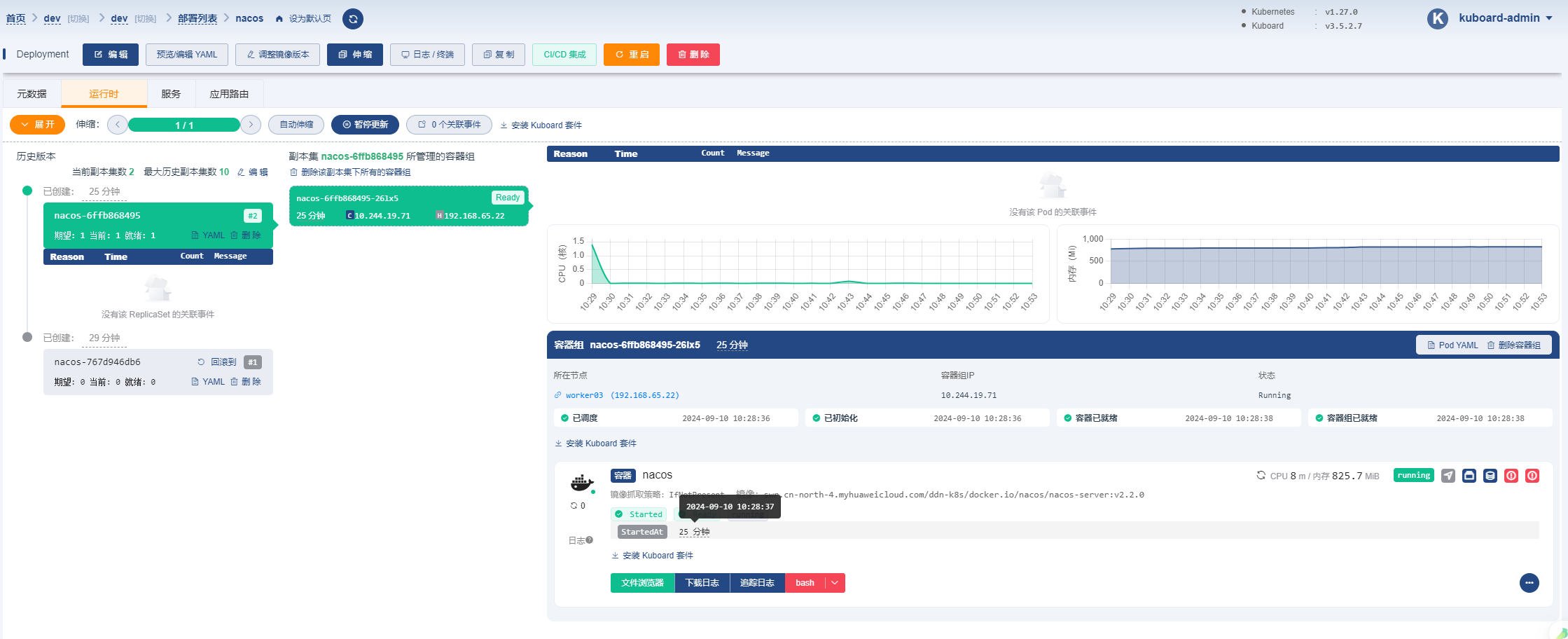Open CI/CD 集成

point(564,55)
